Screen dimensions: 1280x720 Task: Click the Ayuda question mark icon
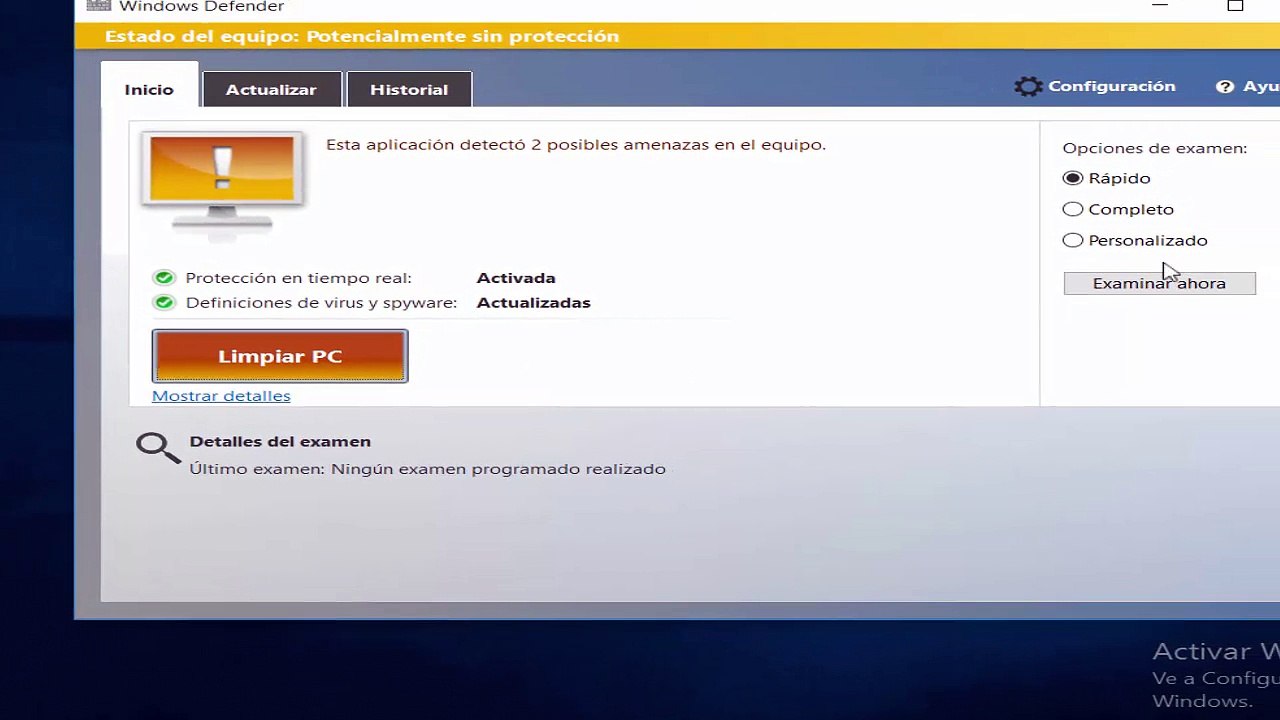1225,87
